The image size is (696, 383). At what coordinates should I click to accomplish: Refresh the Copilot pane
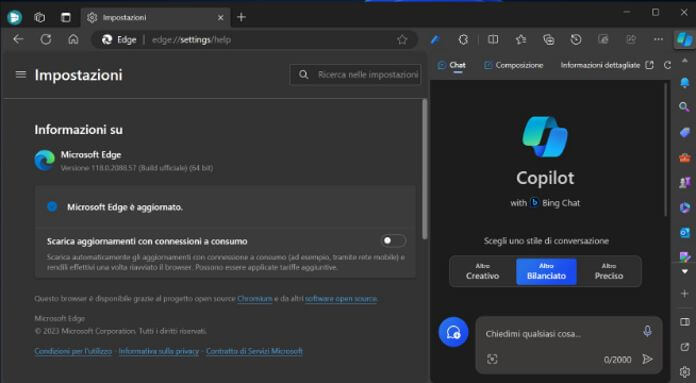coord(667,65)
